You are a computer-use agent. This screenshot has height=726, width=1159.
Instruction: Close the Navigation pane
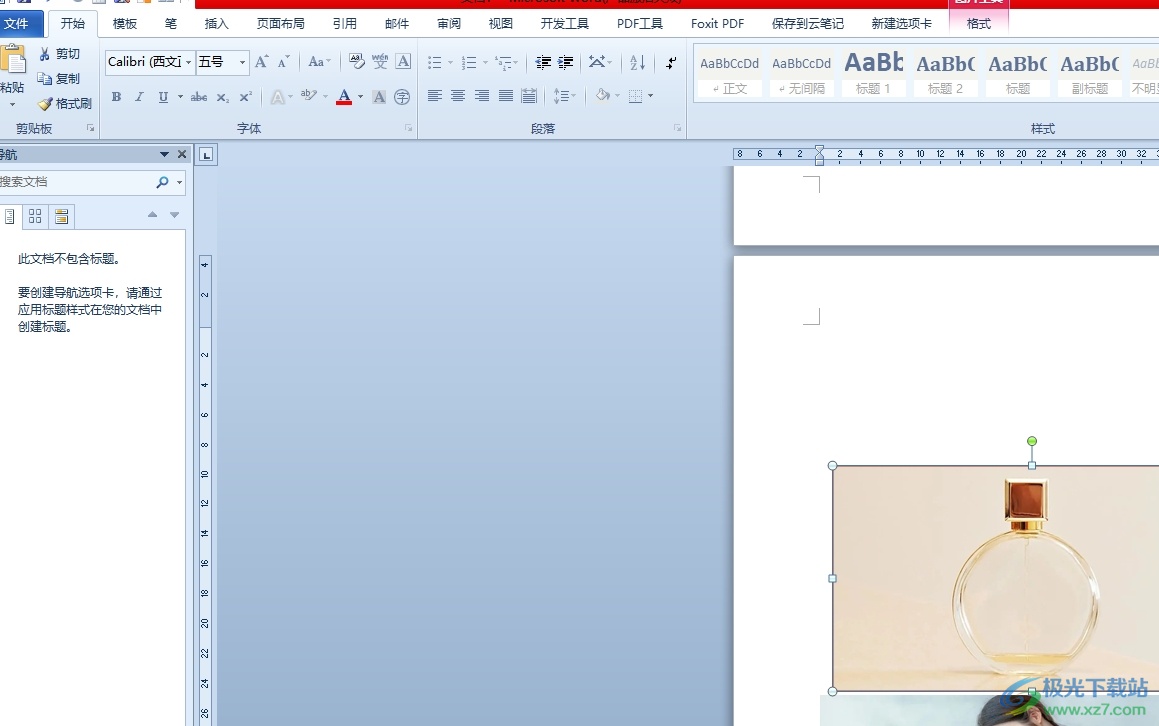coord(182,155)
